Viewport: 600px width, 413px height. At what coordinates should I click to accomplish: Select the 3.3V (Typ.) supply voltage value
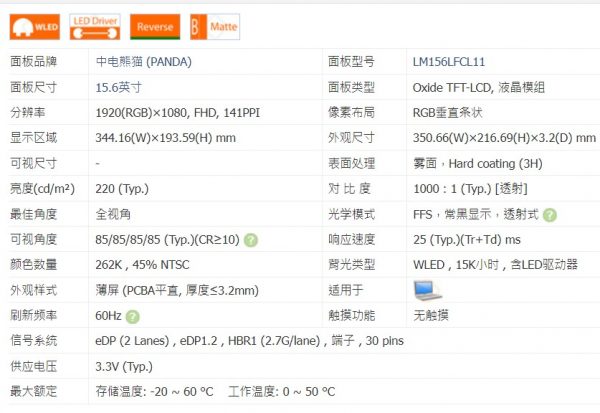pyautogui.click(x=124, y=366)
